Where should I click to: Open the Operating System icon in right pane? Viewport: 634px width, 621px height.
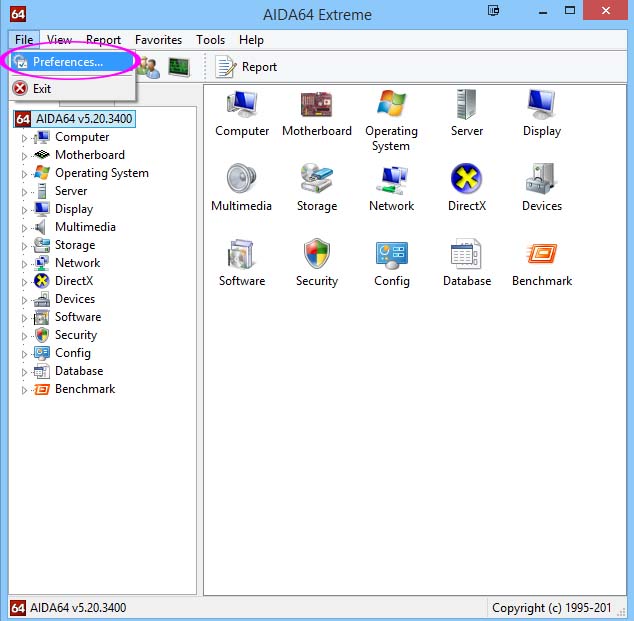[x=391, y=103]
